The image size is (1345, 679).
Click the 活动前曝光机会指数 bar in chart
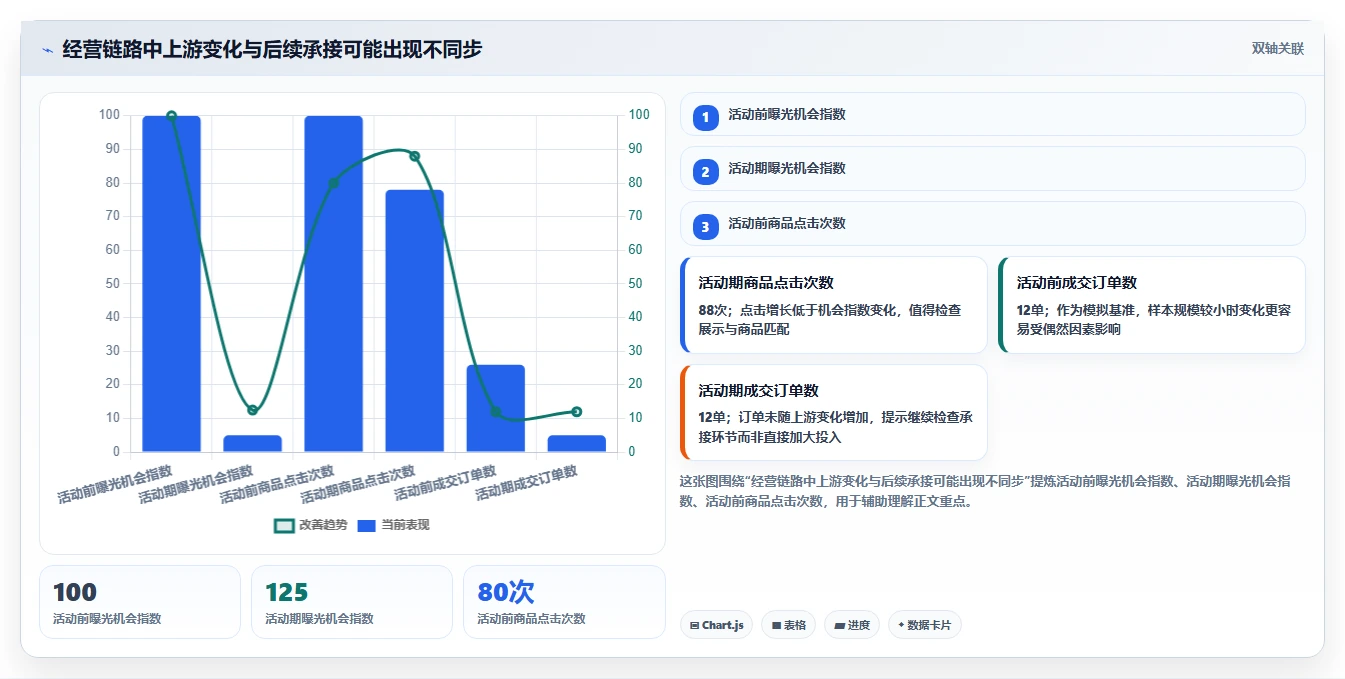171,284
